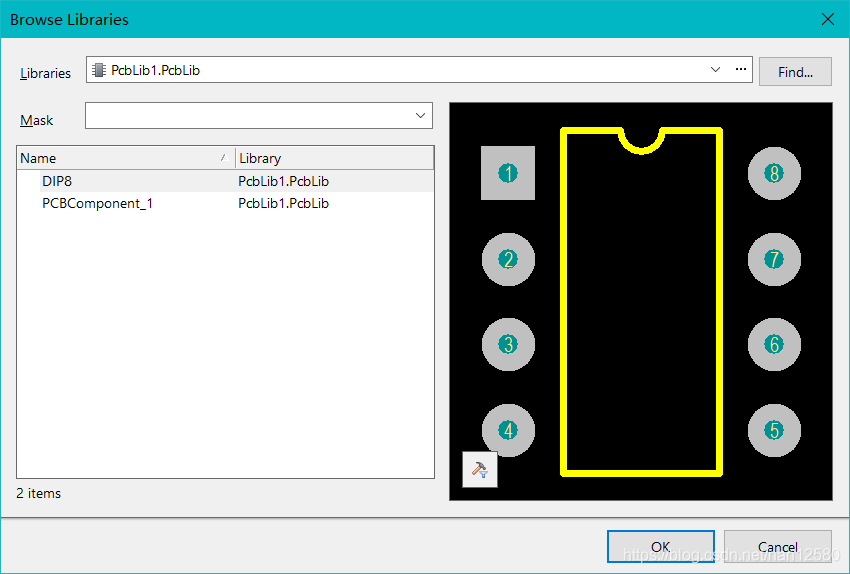Click the PcbLib1.PcbLib cell in DIP8 row

[284, 181]
